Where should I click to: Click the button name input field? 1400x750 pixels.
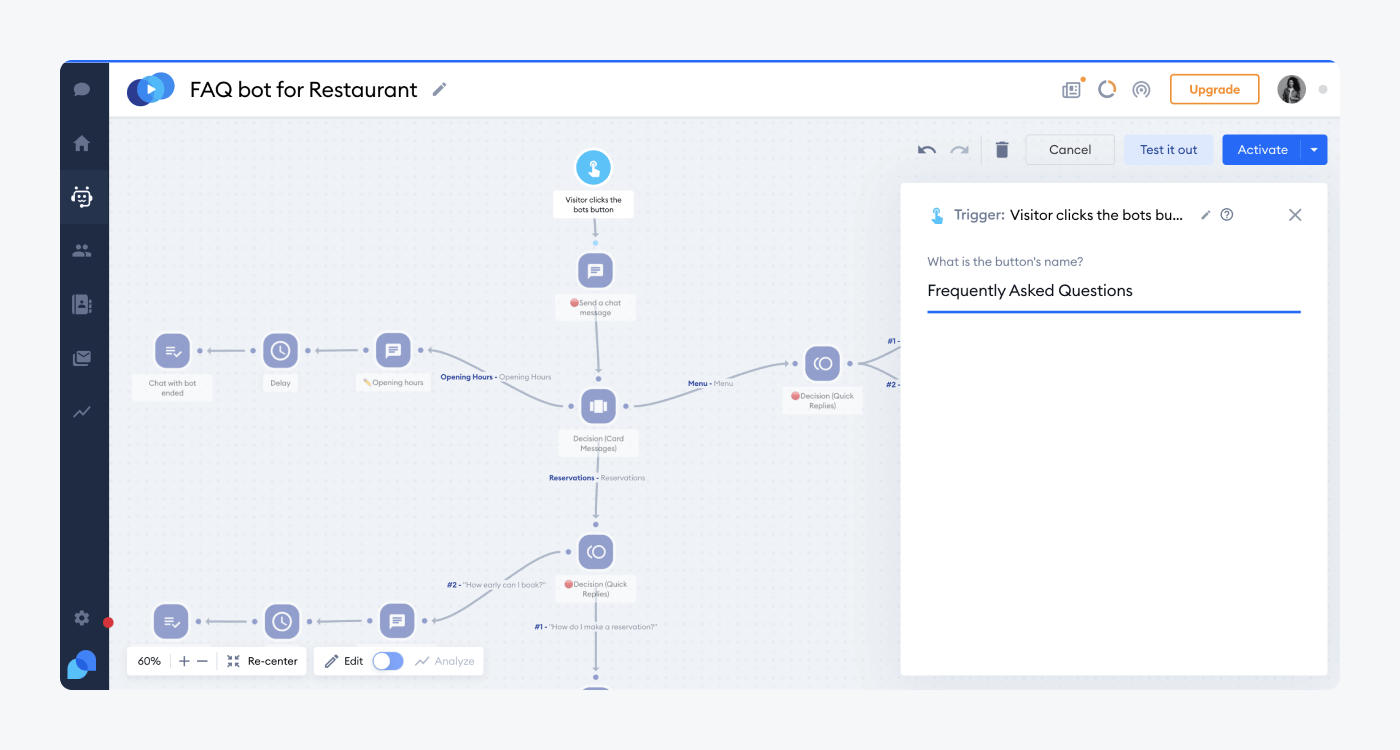[1113, 291]
